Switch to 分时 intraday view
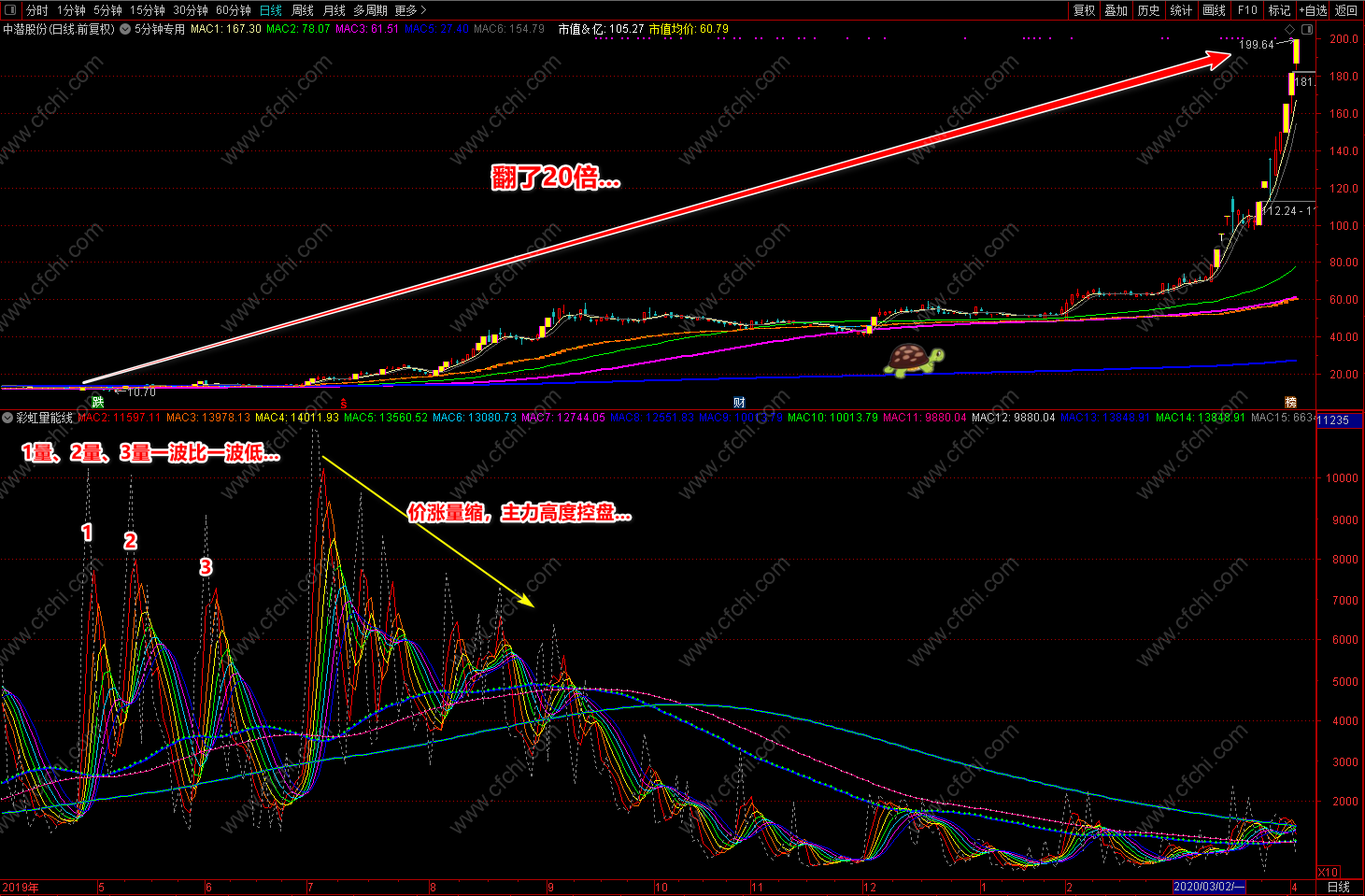The width and height of the screenshot is (1365, 896). point(36,10)
